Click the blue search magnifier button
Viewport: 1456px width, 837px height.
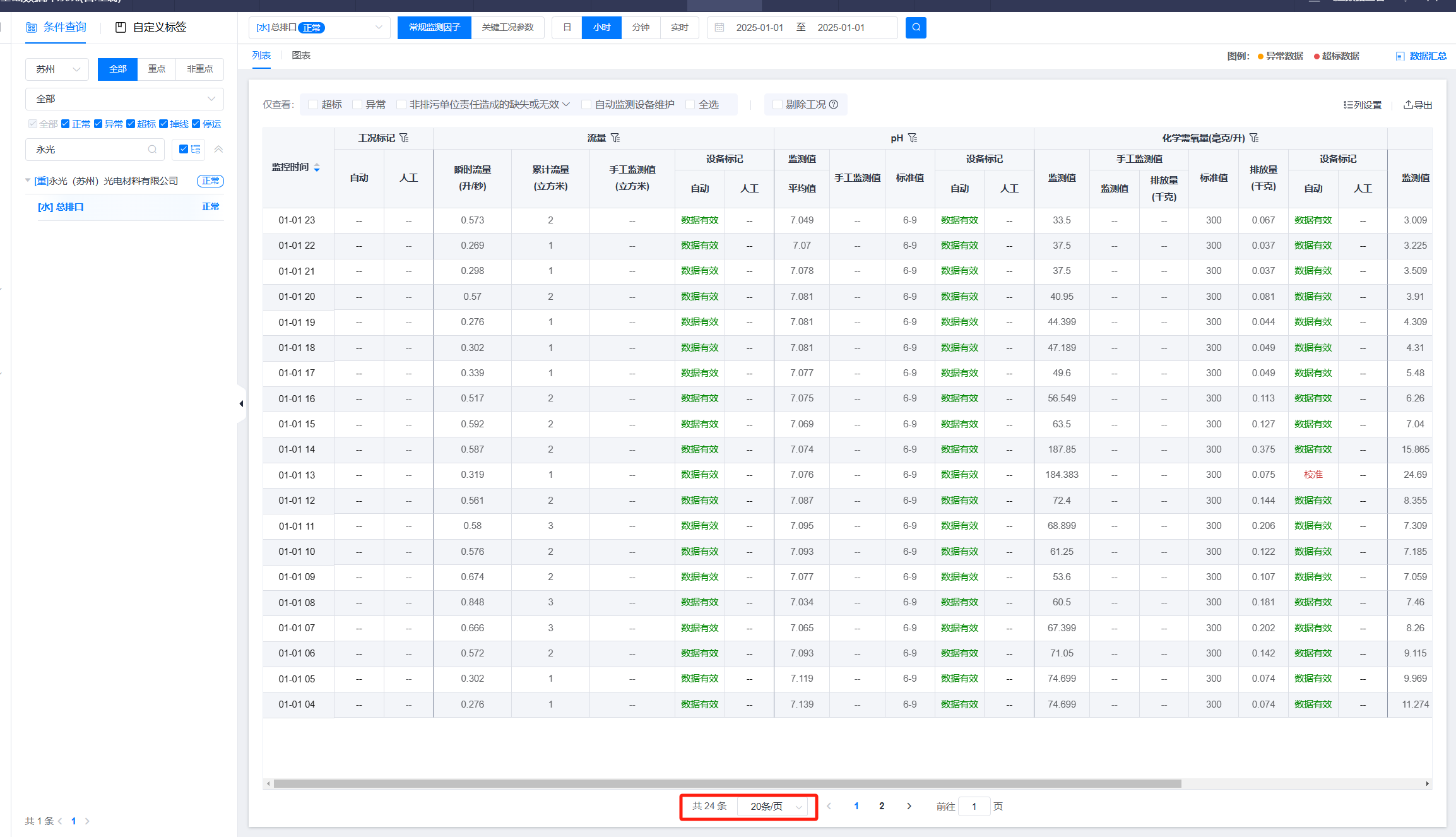pyautogui.click(x=916, y=27)
